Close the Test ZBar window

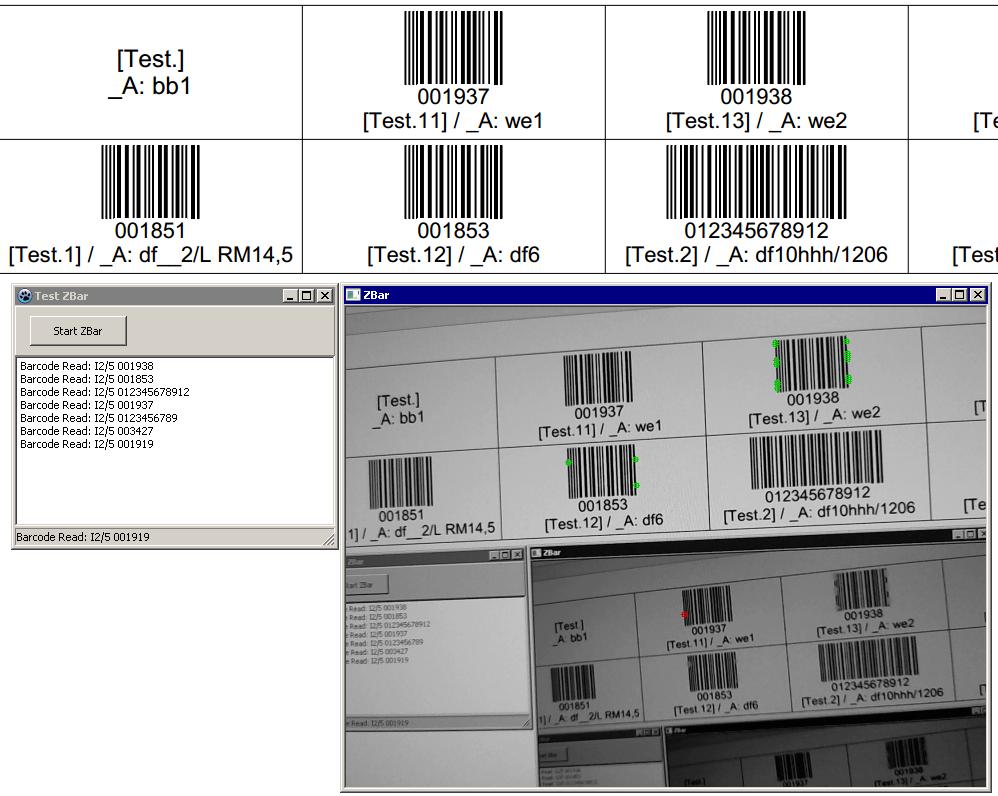click(x=324, y=296)
